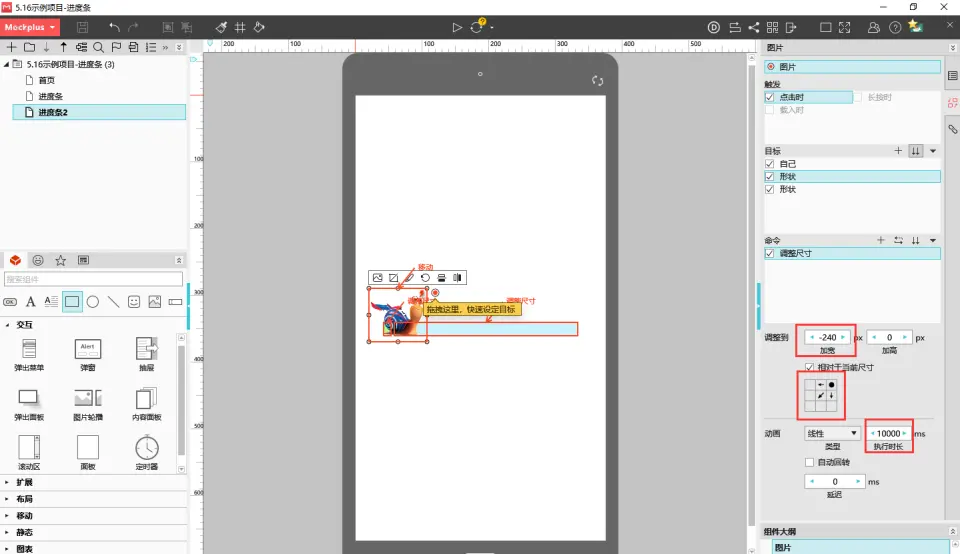960x554 pixels.
Task: Switch to the emoji icon library tab
Action: point(38,260)
